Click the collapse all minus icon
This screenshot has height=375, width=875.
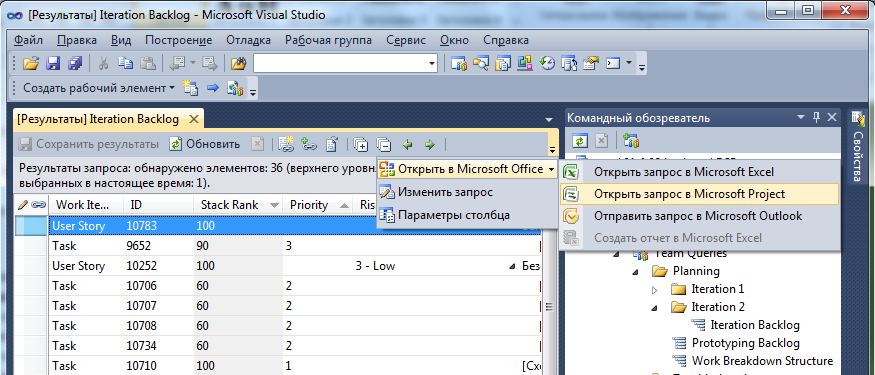pyautogui.click(x=383, y=145)
